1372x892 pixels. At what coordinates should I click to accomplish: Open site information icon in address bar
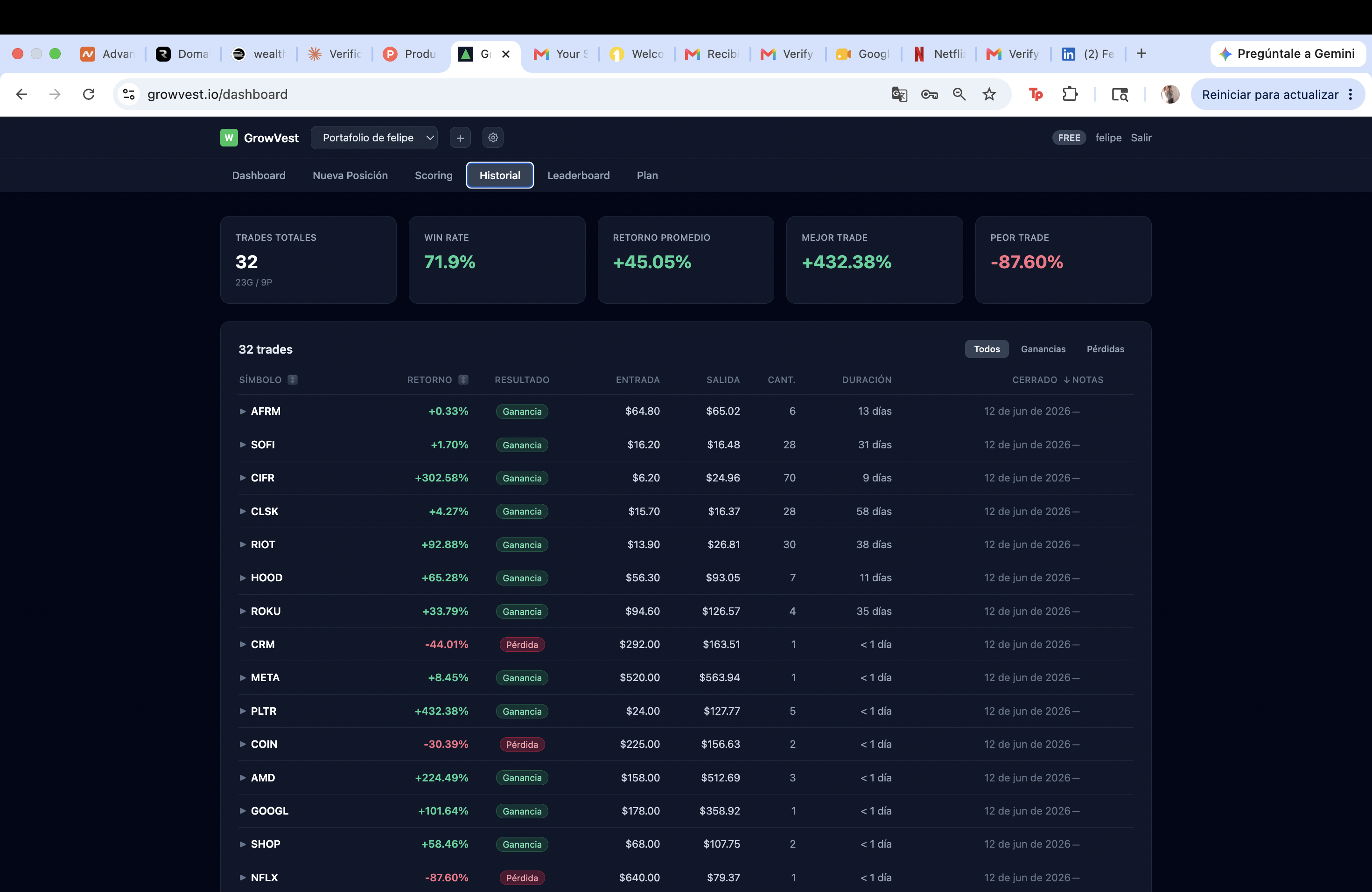[x=128, y=95]
